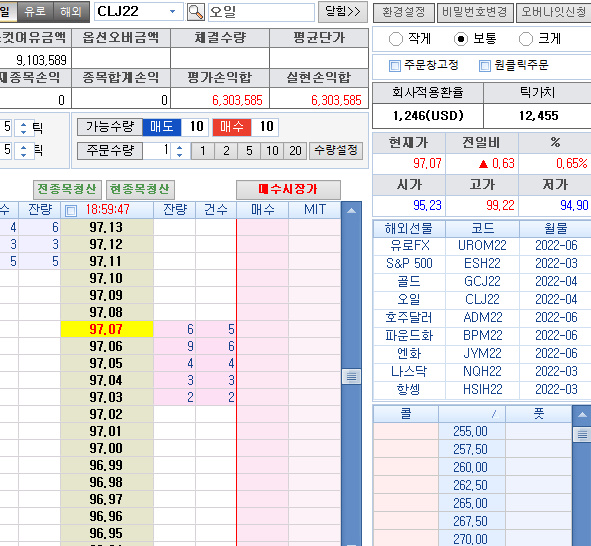Select the 보통 size radio button
591x546 pixels.
(x=461, y=39)
